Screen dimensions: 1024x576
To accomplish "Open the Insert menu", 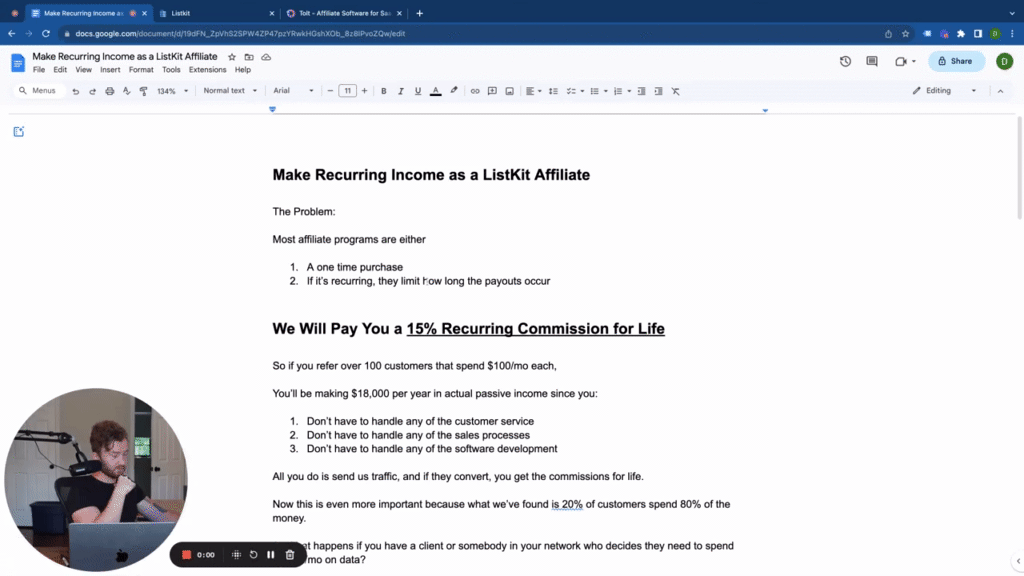I will click(110, 70).
